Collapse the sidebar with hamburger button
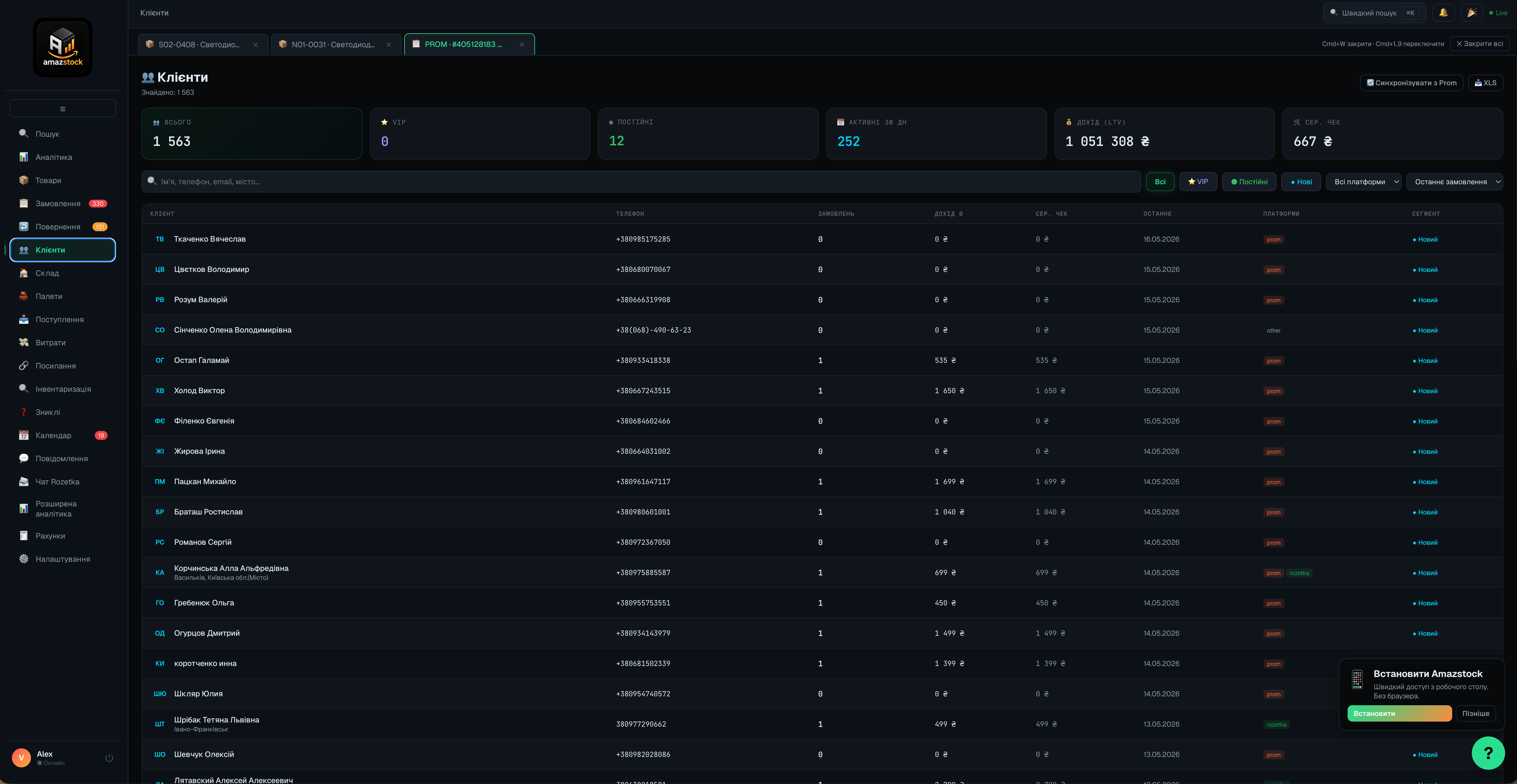Screen dimensions: 1517x784 pyautogui.click(x=62, y=108)
